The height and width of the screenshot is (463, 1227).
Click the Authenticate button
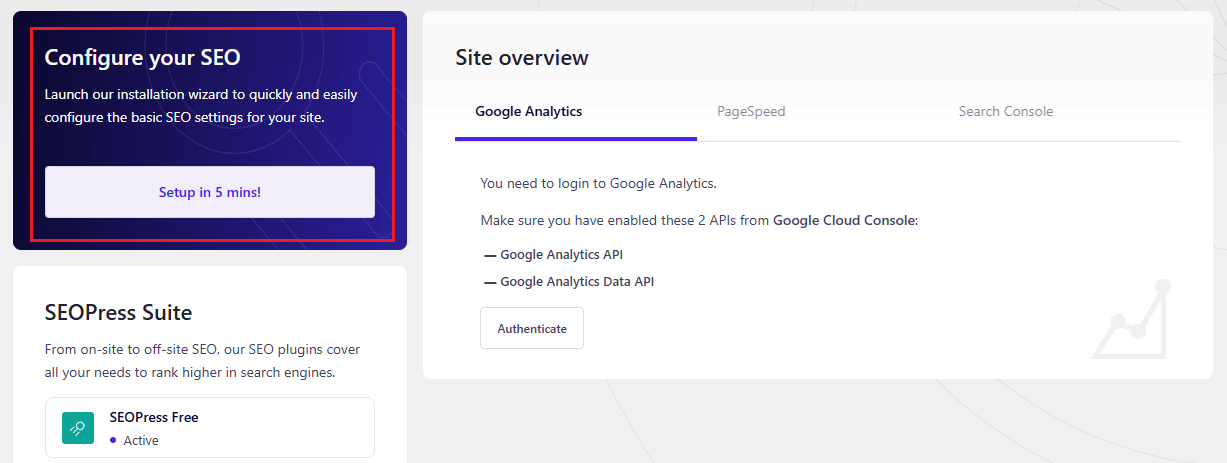(x=532, y=328)
